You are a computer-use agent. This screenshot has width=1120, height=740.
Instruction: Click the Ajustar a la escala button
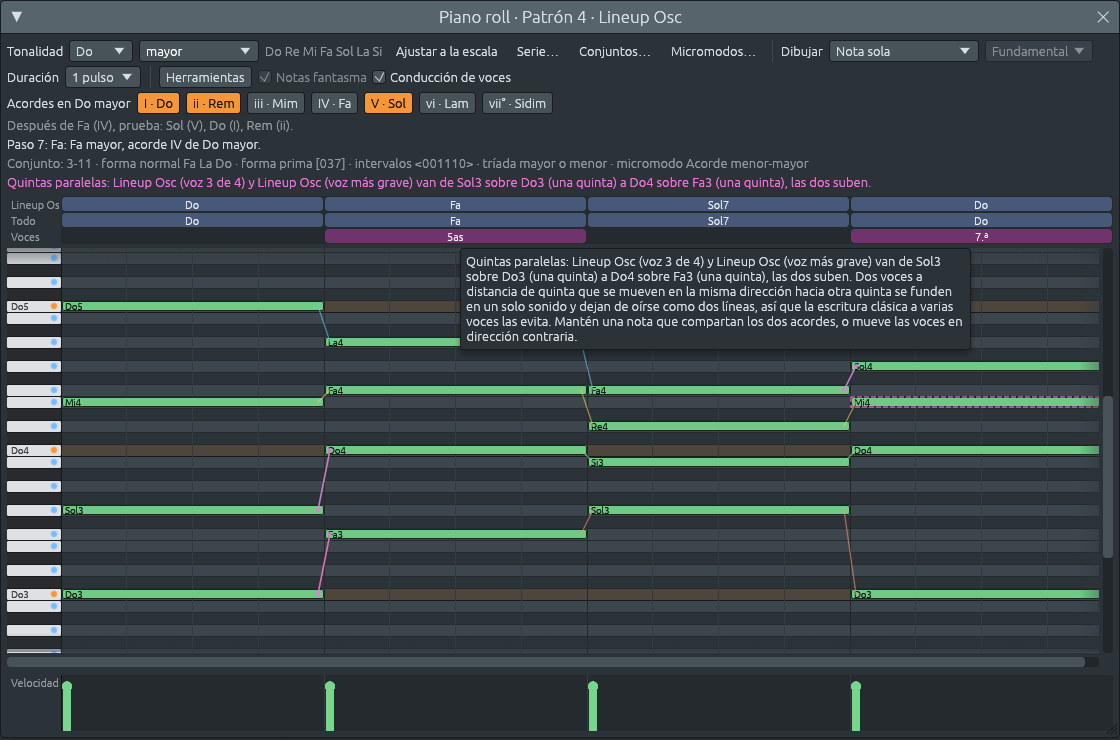pos(446,51)
